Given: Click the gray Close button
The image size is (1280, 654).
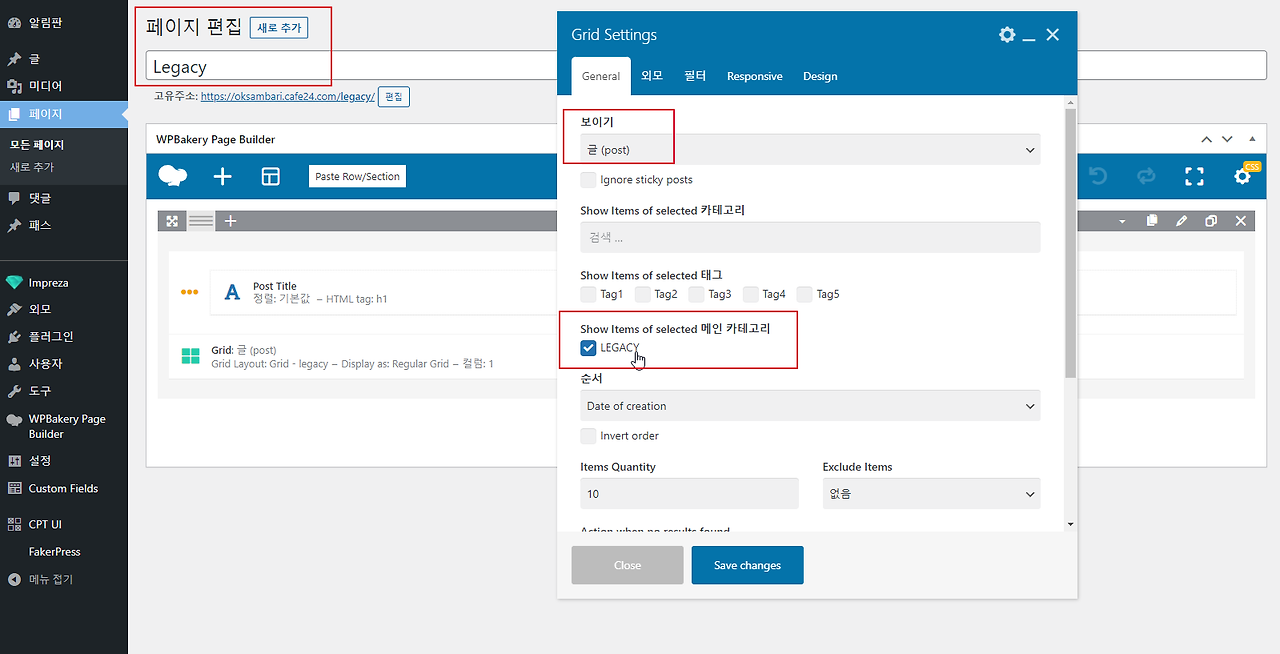Looking at the screenshot, I should click(x=627, y=565).
